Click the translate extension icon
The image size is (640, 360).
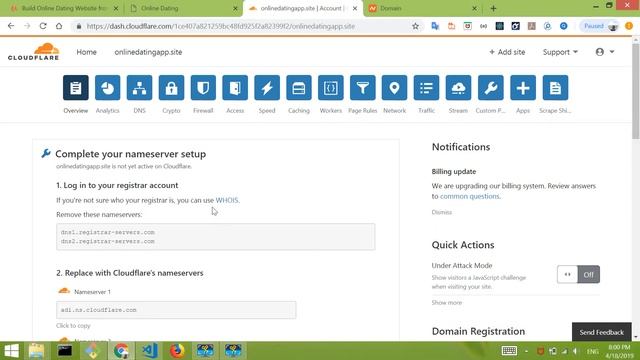[x=435, y=26]
